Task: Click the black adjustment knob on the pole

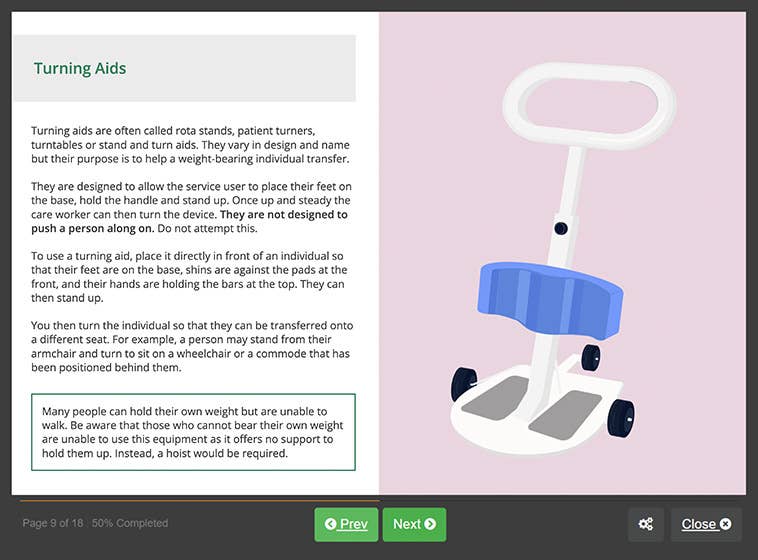Action: click(561, 229)
